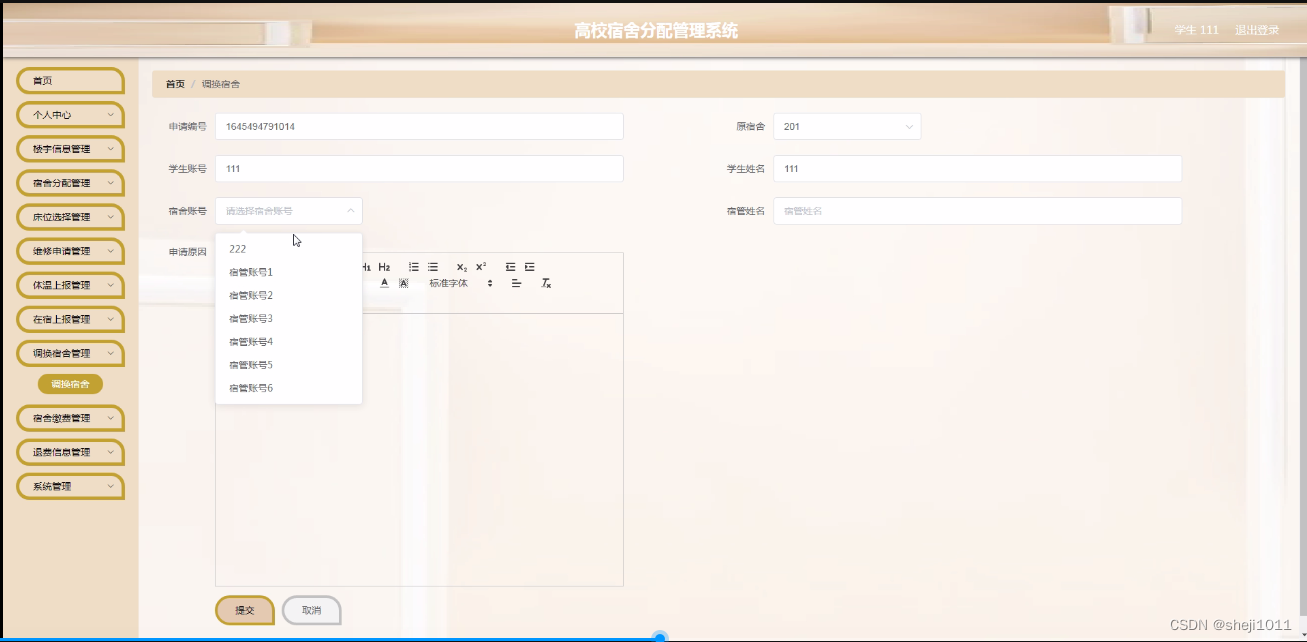1307x642 pixels.
Task: Open the 个人中心 menu
Action: coord(69,115)
